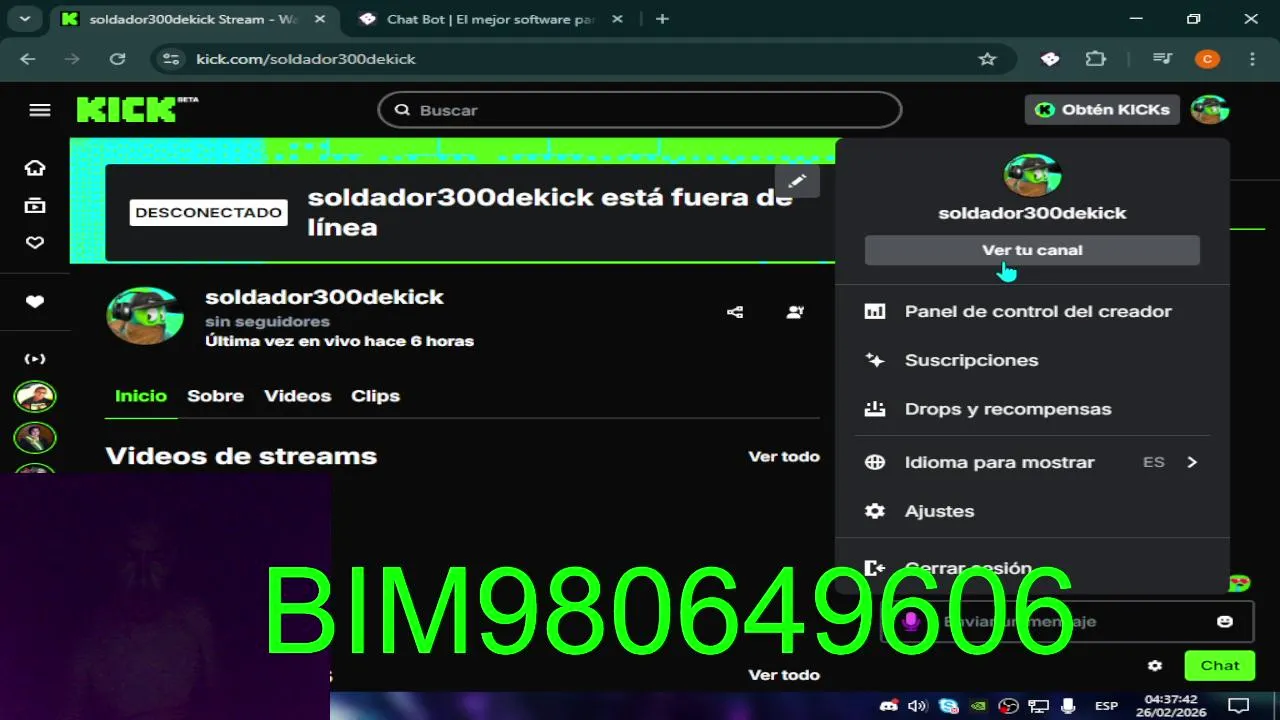
Task: Focus the Buscar search field
Action: (640, 110)
